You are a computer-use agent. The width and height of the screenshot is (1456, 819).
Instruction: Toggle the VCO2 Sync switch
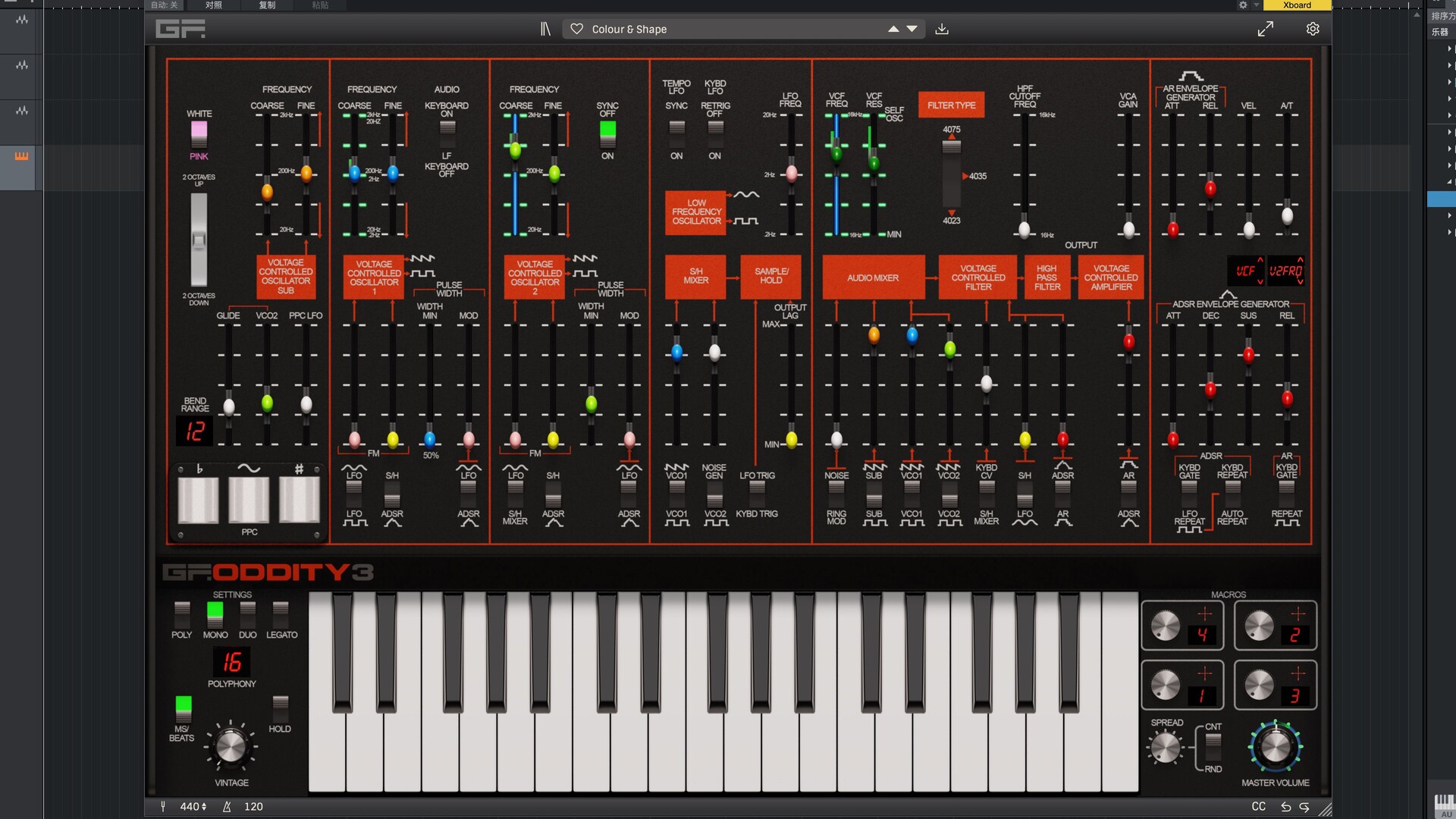[607, 135]
